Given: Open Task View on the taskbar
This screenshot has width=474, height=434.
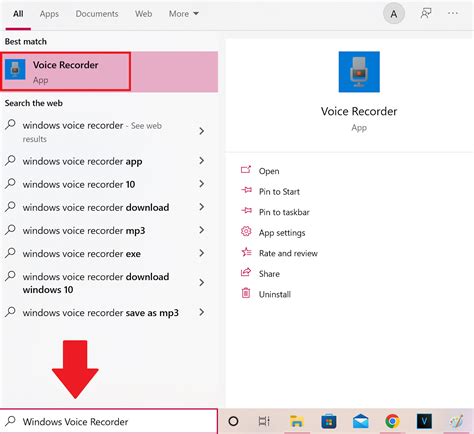Looking at the screenshot, I should 264,421.
